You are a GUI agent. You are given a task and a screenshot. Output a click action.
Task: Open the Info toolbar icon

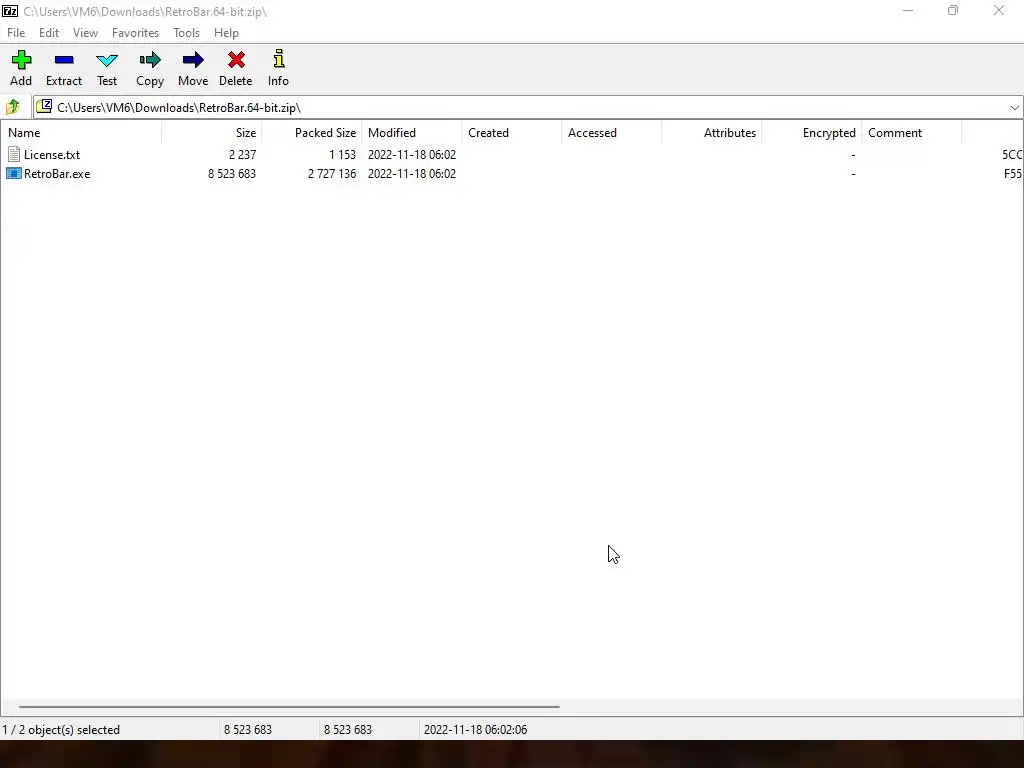[x=279, y=59]
